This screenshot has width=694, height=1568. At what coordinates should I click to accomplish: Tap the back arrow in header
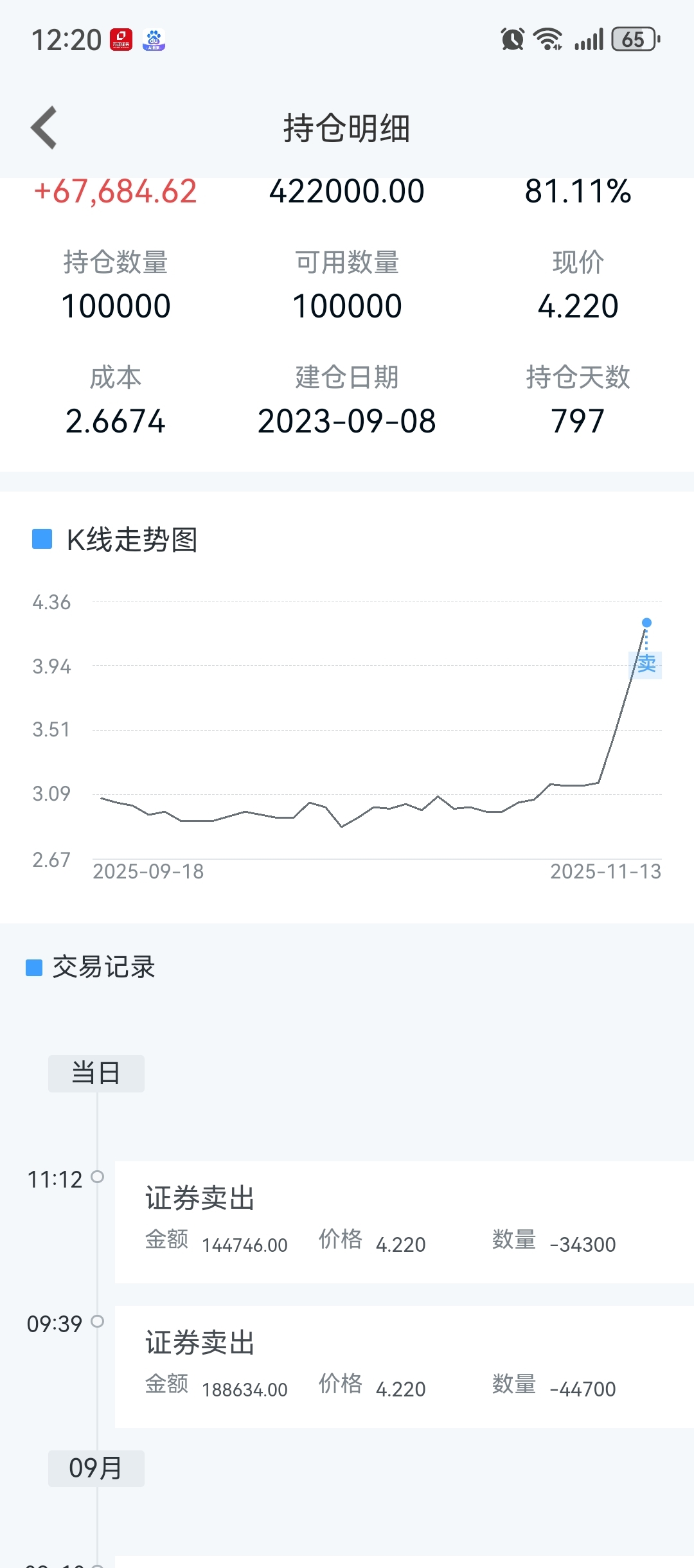[x=44, y=128]
